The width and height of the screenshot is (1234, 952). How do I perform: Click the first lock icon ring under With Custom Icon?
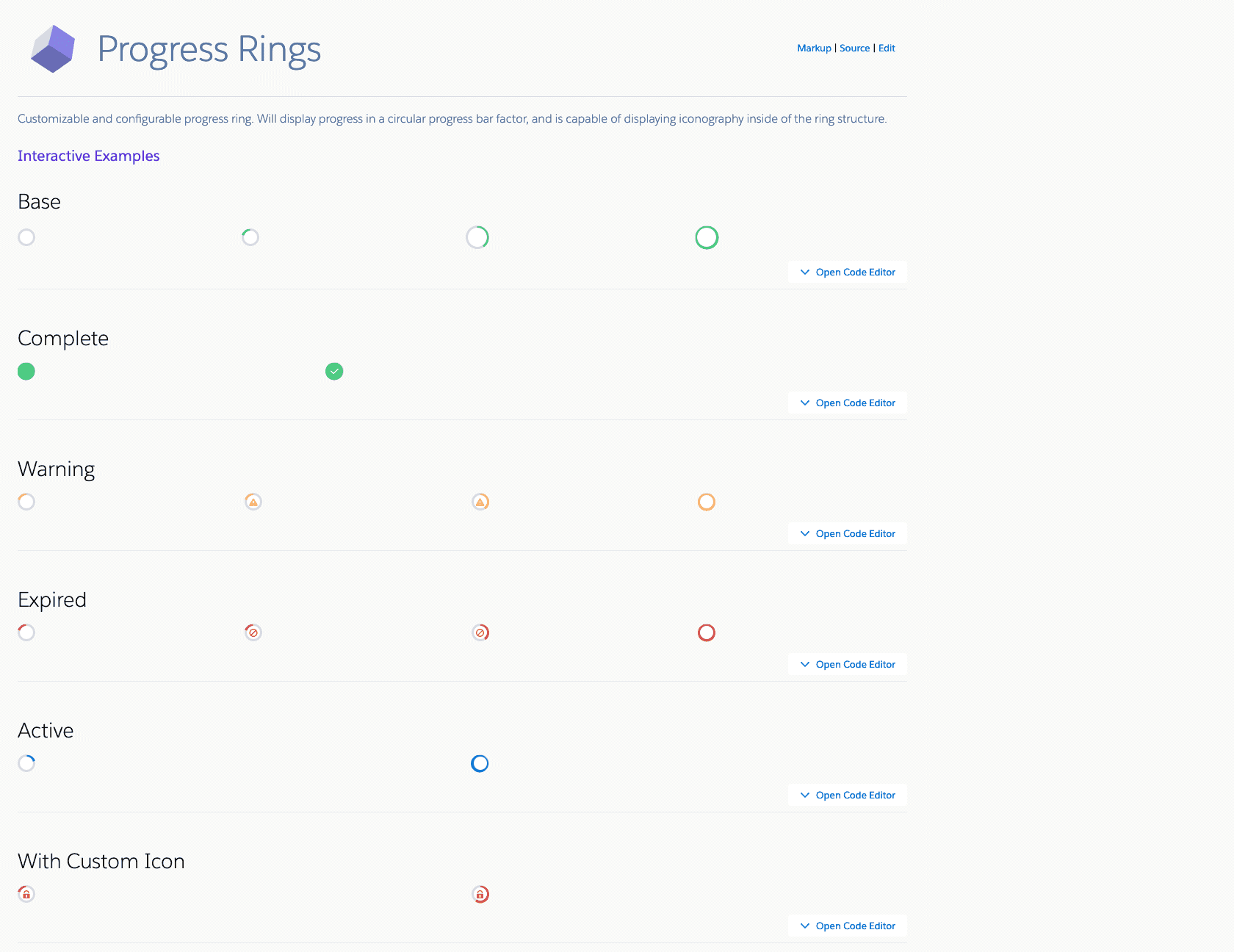tap(26, 894)
